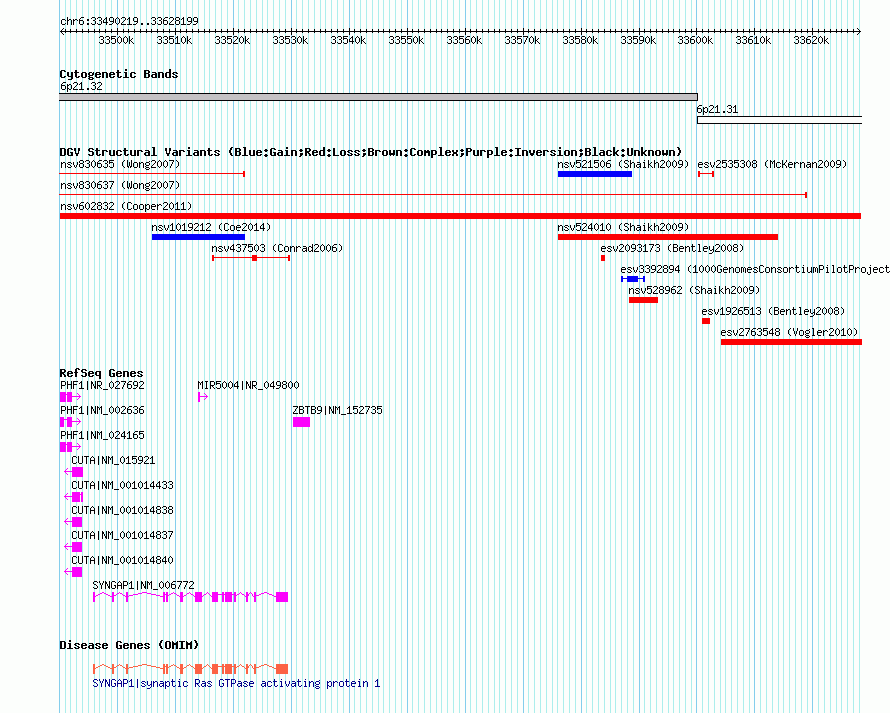Click the 33550k ruler tick label
Screen dimensions: 890x713
click(x=406, y=40)
